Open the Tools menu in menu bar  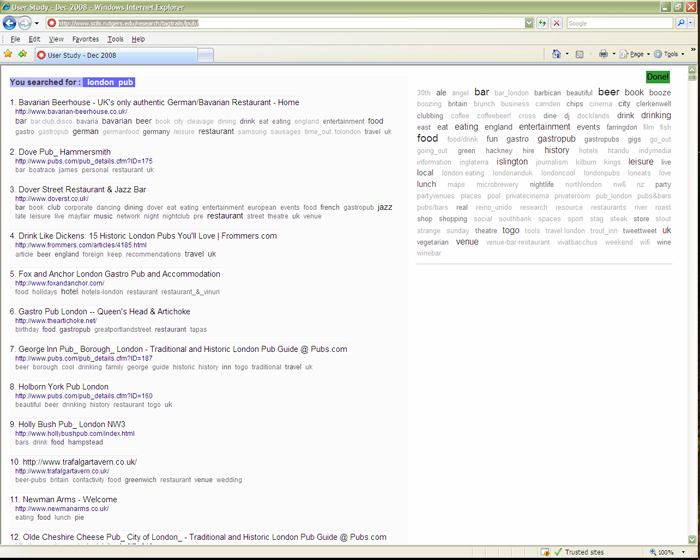(115, 39)
